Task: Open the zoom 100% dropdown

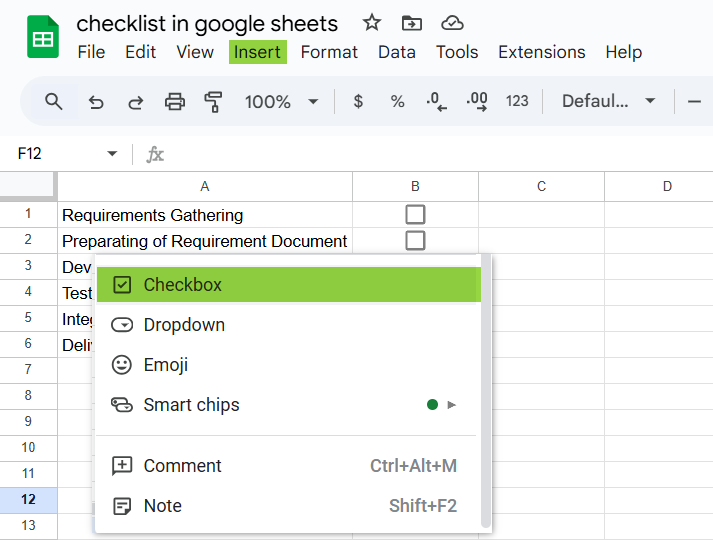Action: click(281, 101)
